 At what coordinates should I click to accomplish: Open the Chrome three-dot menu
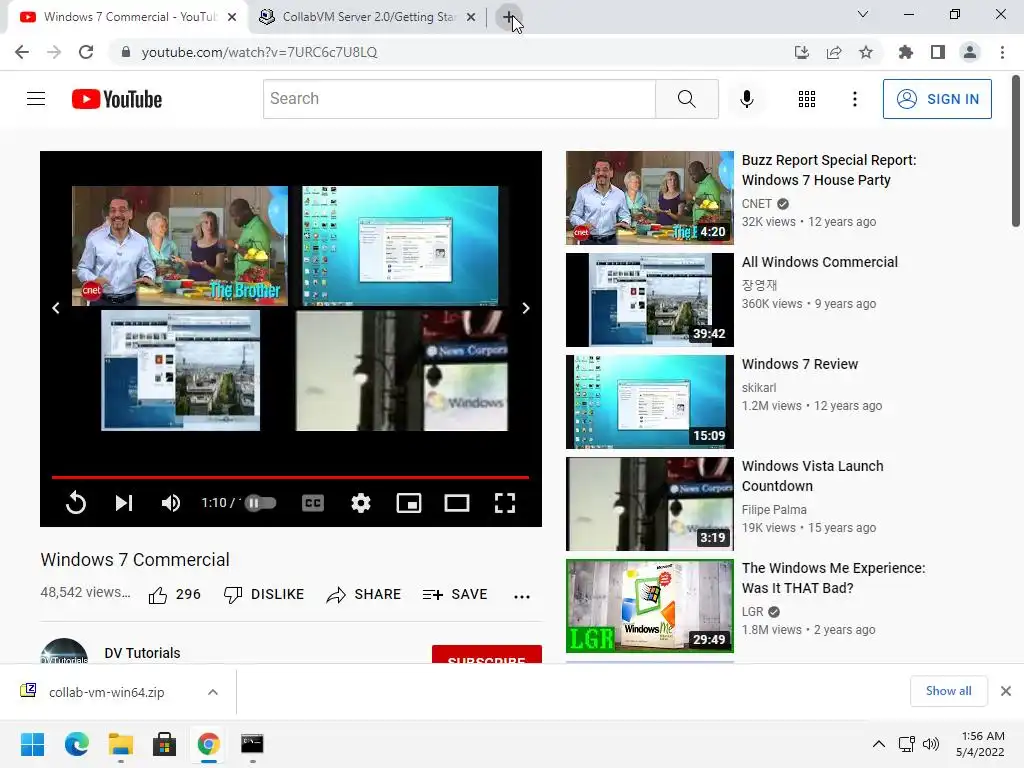1002,52
